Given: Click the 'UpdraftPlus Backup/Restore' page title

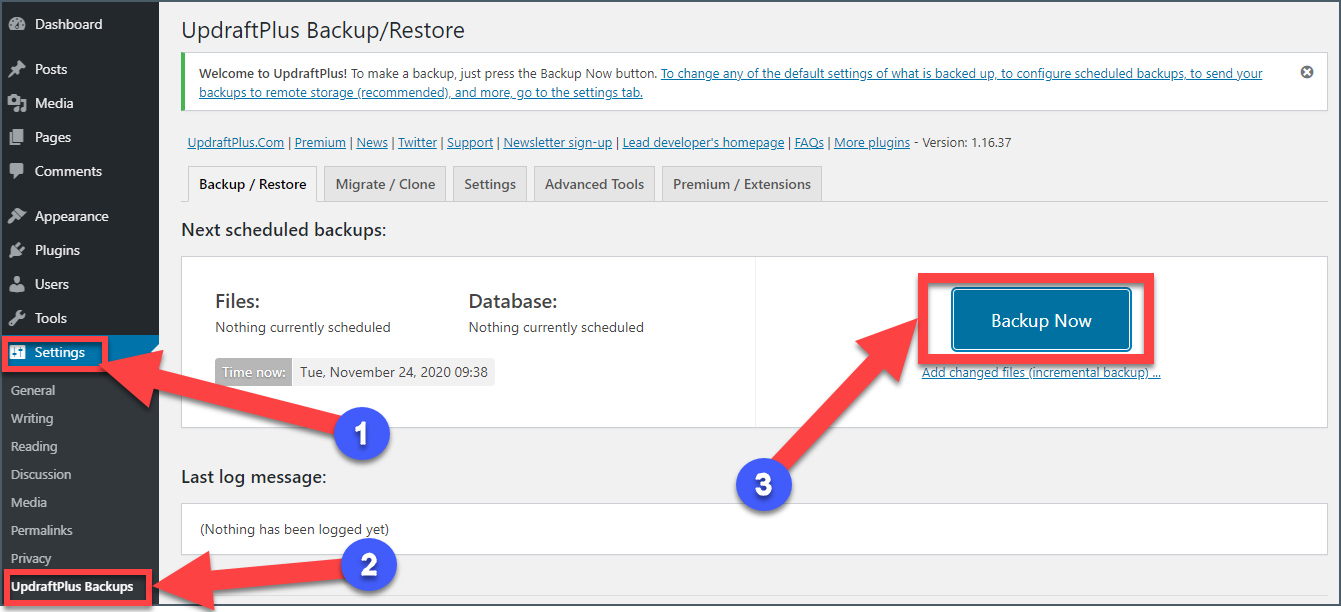Looking at the screenshot, I should click(x=323, y=31).
